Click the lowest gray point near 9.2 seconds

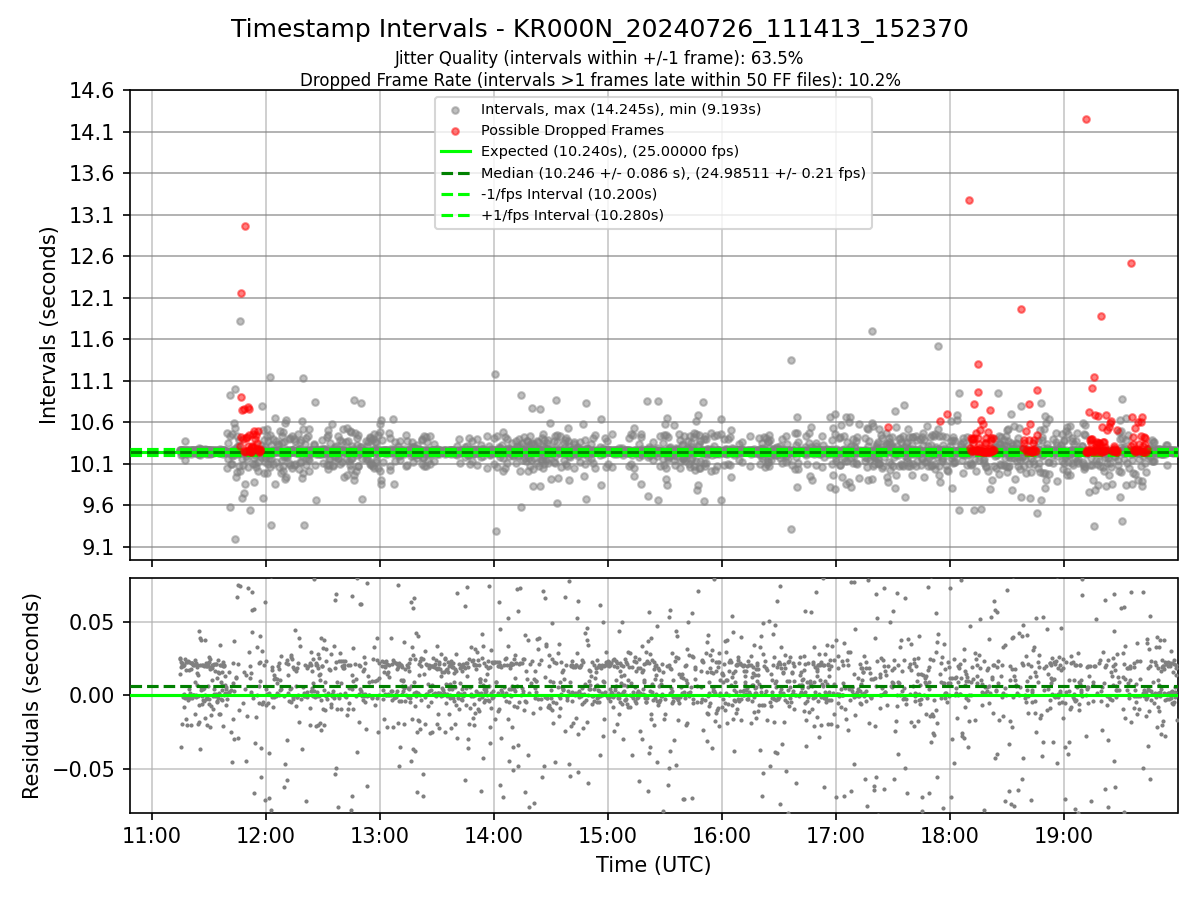[235, 539]
